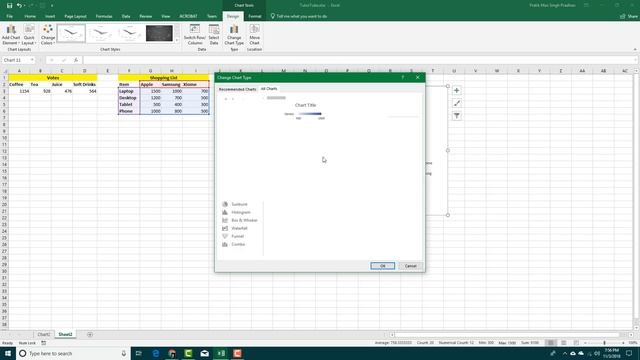640x360 pixels.
Task: Open the Page Layout tab
Action: 76,16
